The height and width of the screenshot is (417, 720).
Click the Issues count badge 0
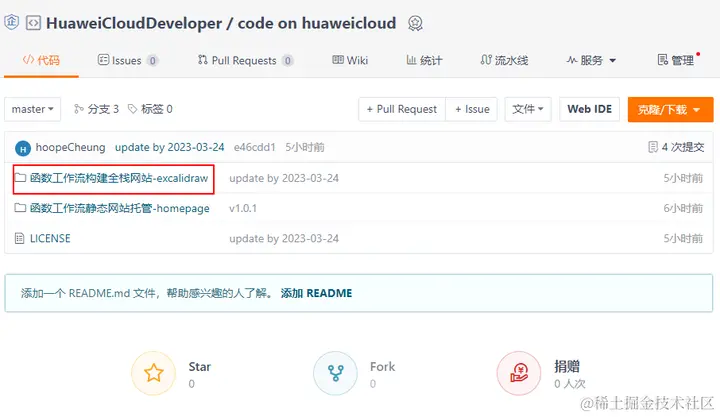[x=152, y=61]
